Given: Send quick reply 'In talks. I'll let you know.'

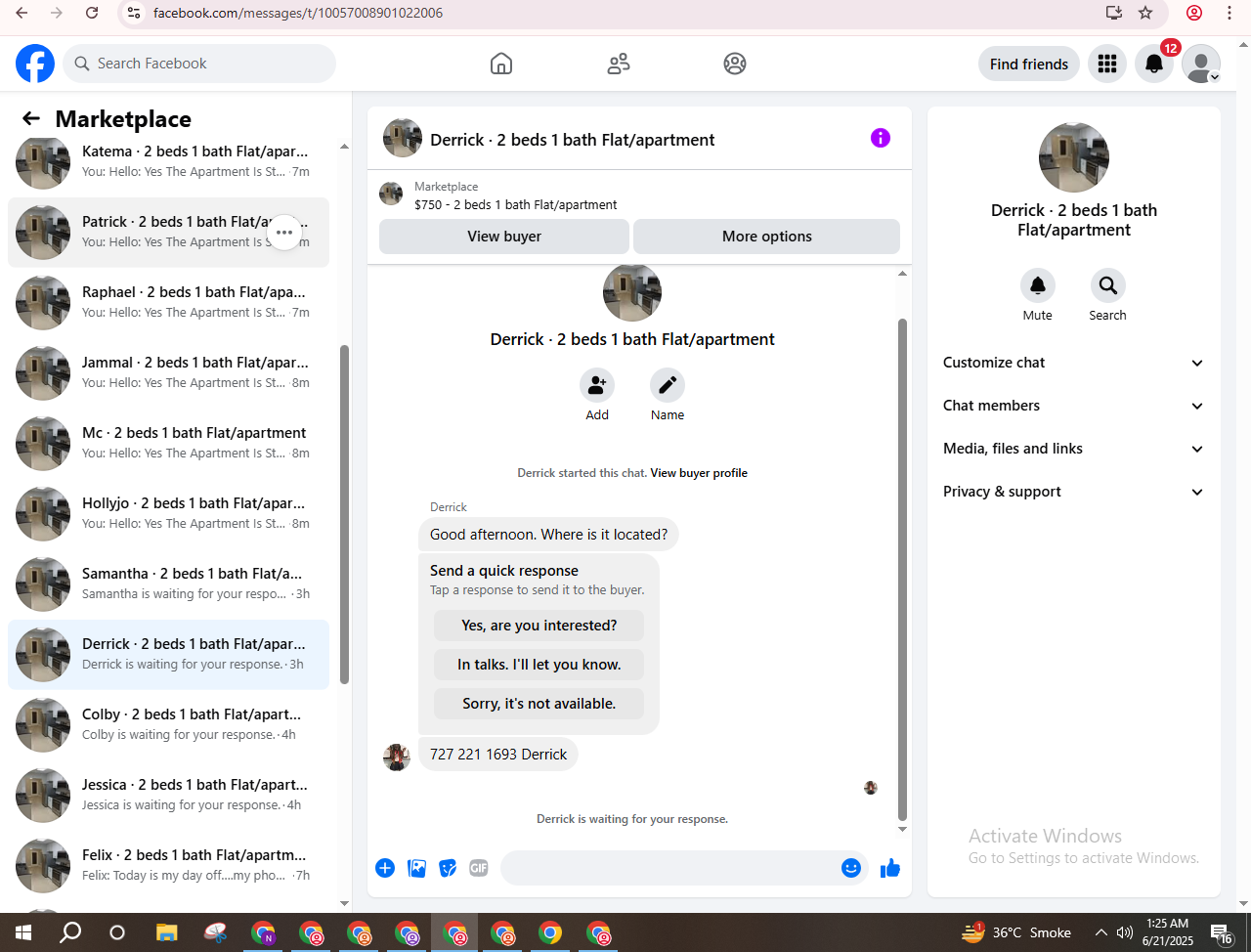Looking at the screenshot, I should pos(539,665).
